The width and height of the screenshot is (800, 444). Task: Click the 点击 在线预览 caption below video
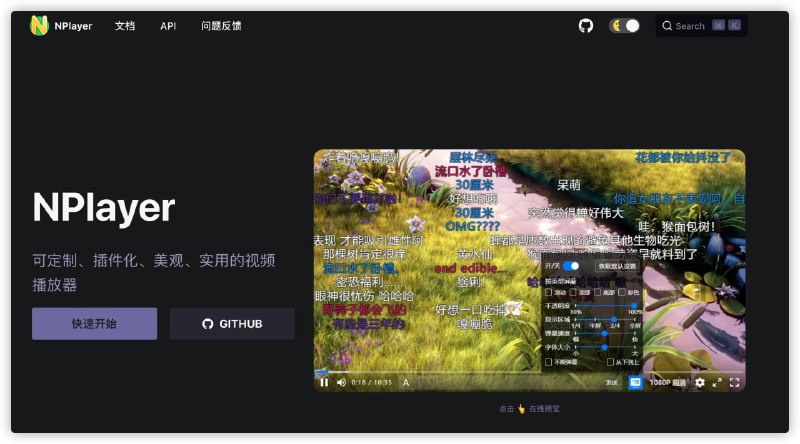[x=529, y=409]
